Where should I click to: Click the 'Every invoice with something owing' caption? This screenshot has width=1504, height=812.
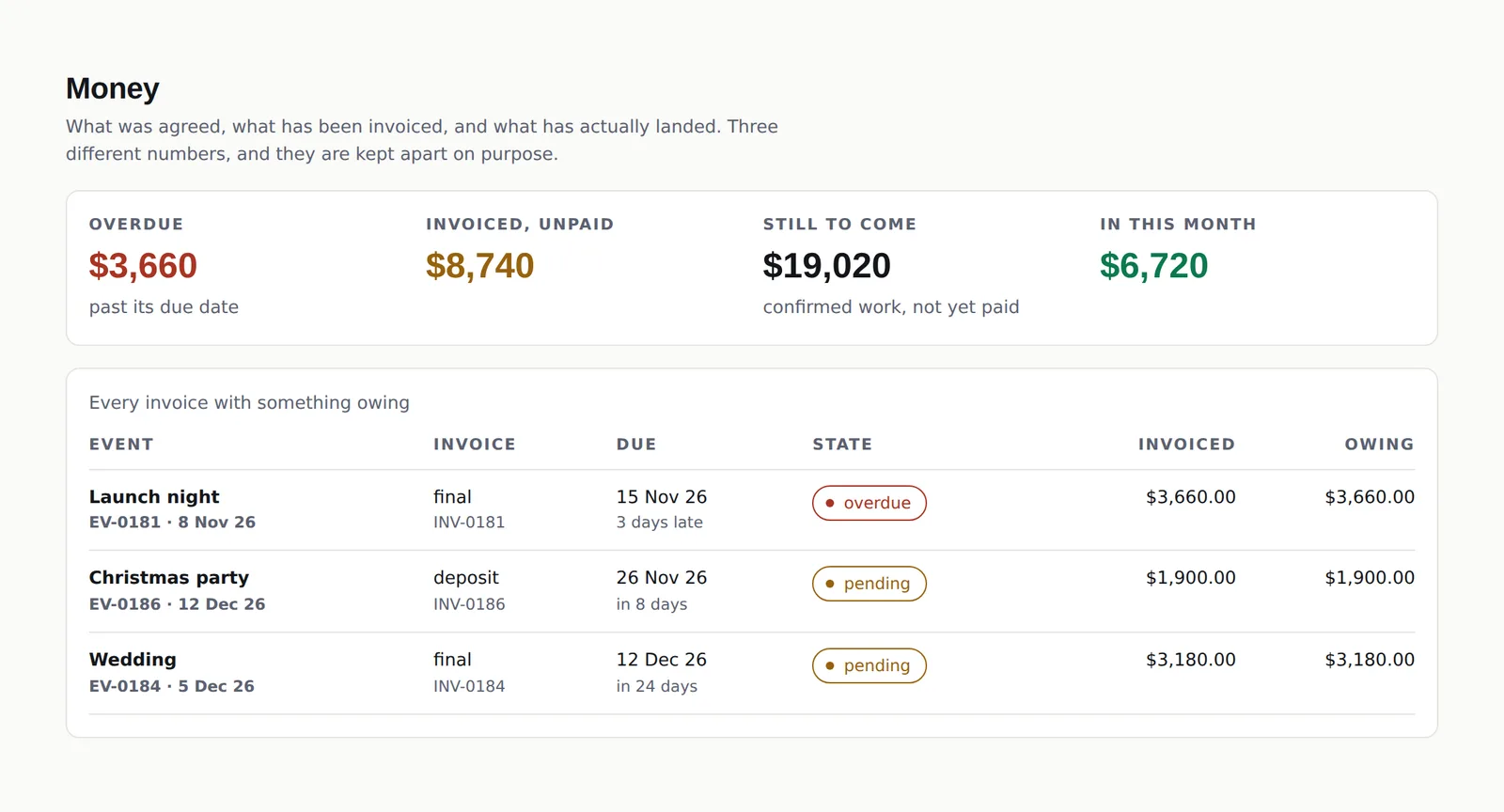pyautogui.click(x=249, y=403)
